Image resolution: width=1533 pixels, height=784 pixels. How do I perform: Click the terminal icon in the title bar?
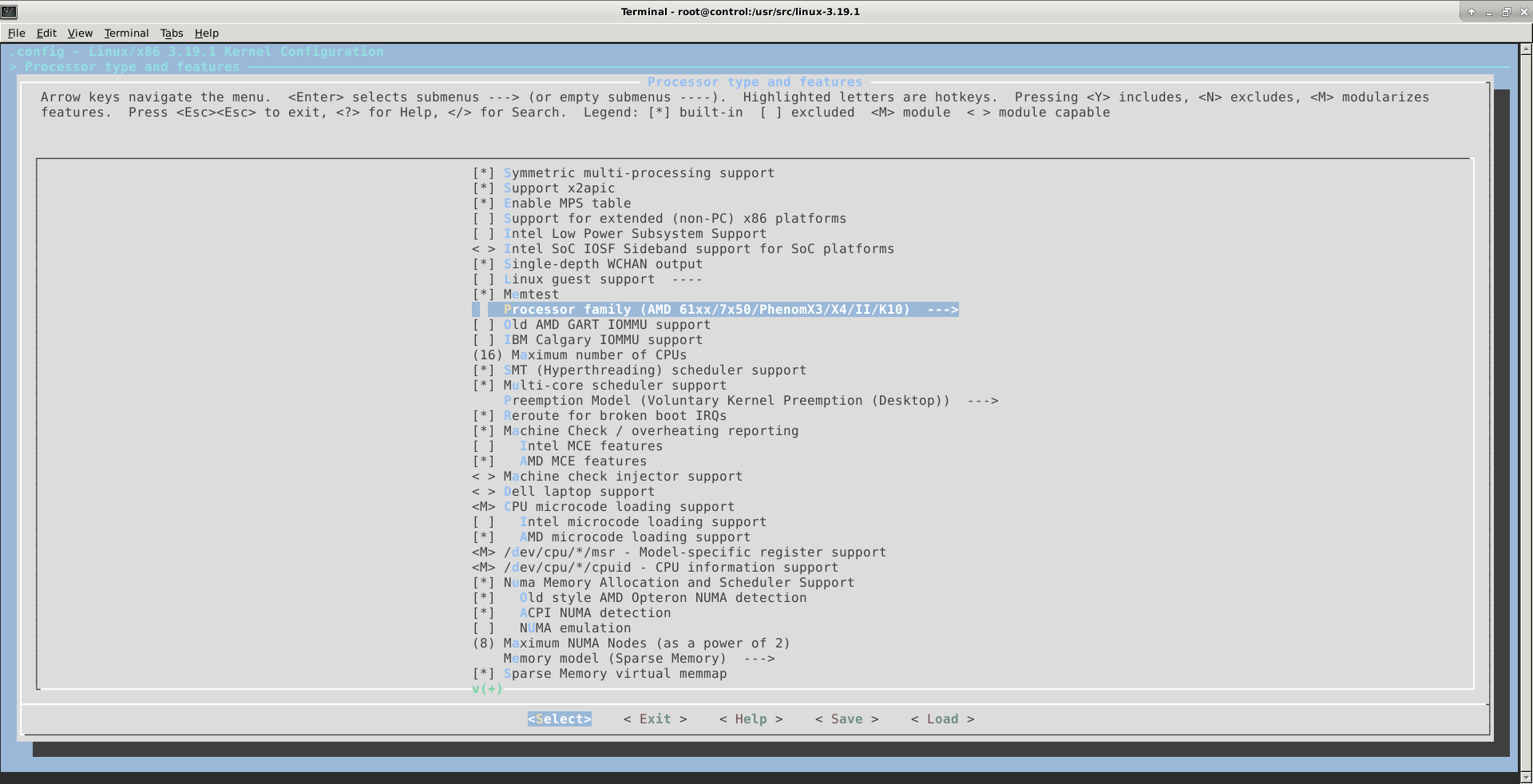pos(9,11)
